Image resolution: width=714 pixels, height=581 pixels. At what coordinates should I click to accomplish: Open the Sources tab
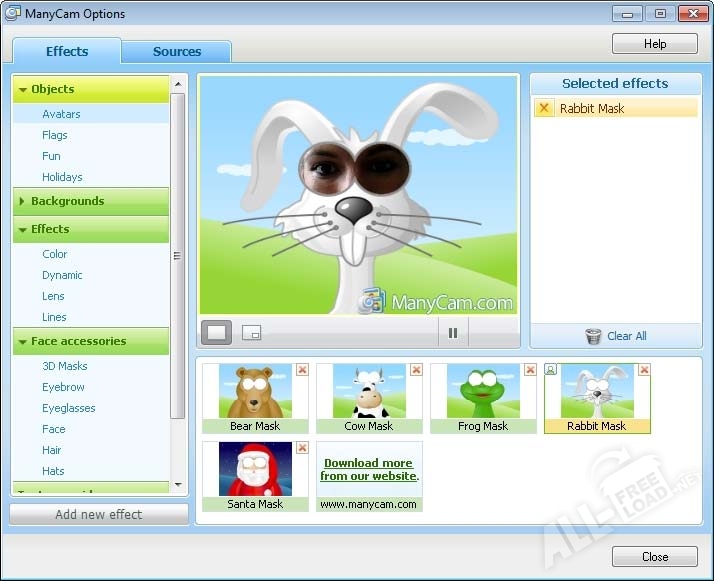coord(177,51)
